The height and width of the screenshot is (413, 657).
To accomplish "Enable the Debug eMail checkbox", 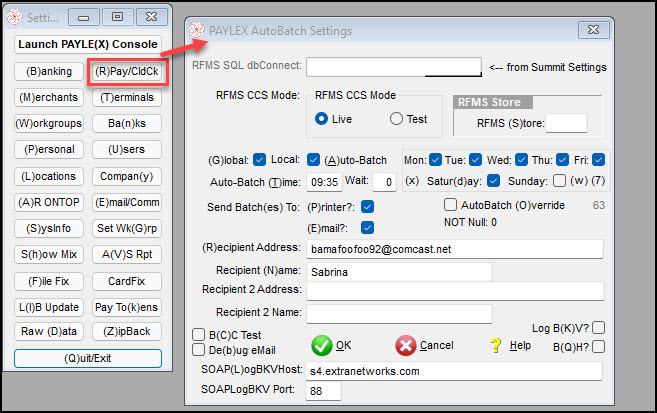I will point(199,350).
